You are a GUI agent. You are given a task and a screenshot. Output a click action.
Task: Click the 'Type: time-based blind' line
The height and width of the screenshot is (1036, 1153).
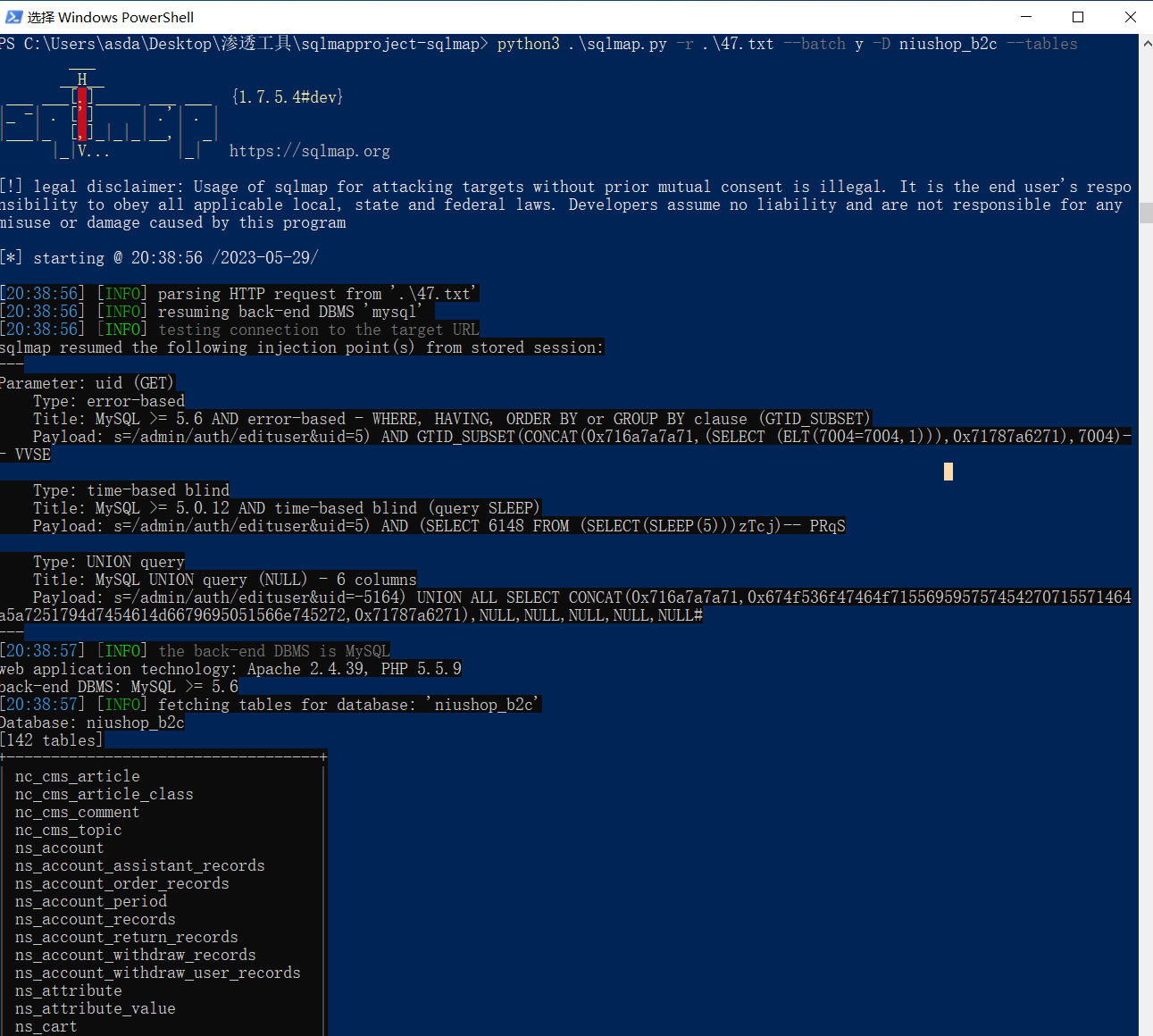131,490
